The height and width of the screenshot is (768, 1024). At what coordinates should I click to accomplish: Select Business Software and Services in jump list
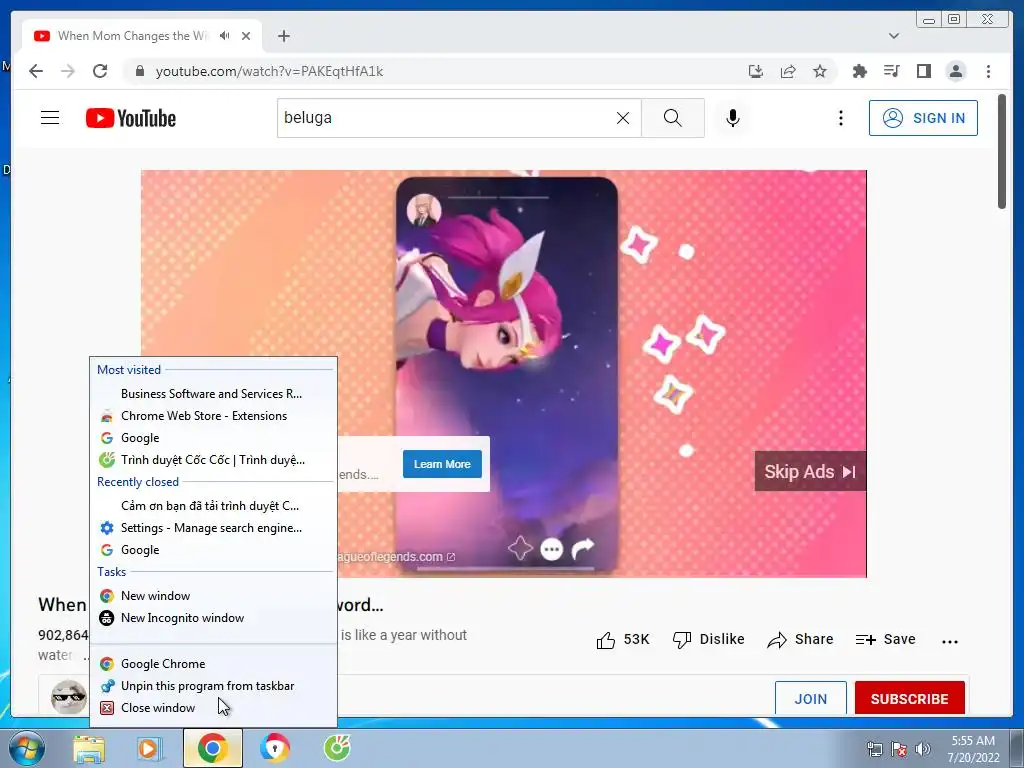(x=214, y=394)
